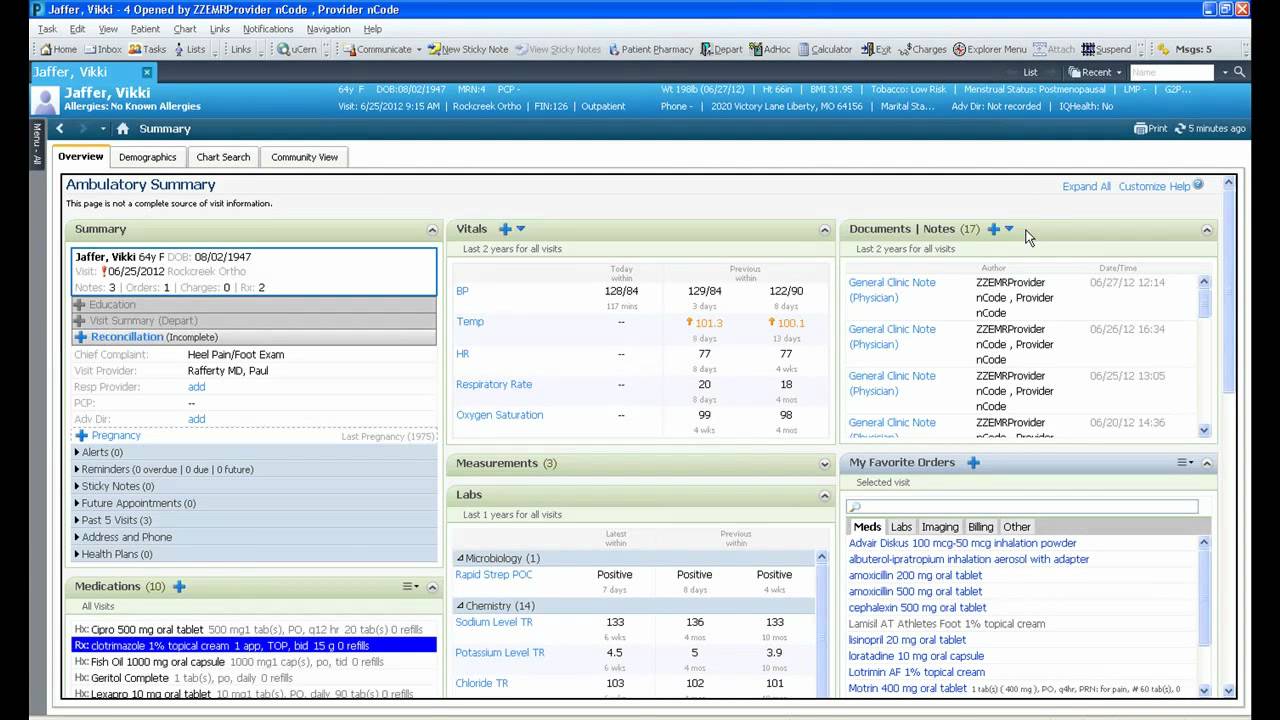This screenshot has height=720, width=1280.
Task: Open the Documents dropdown arrow
Action: coord(1009,229)
